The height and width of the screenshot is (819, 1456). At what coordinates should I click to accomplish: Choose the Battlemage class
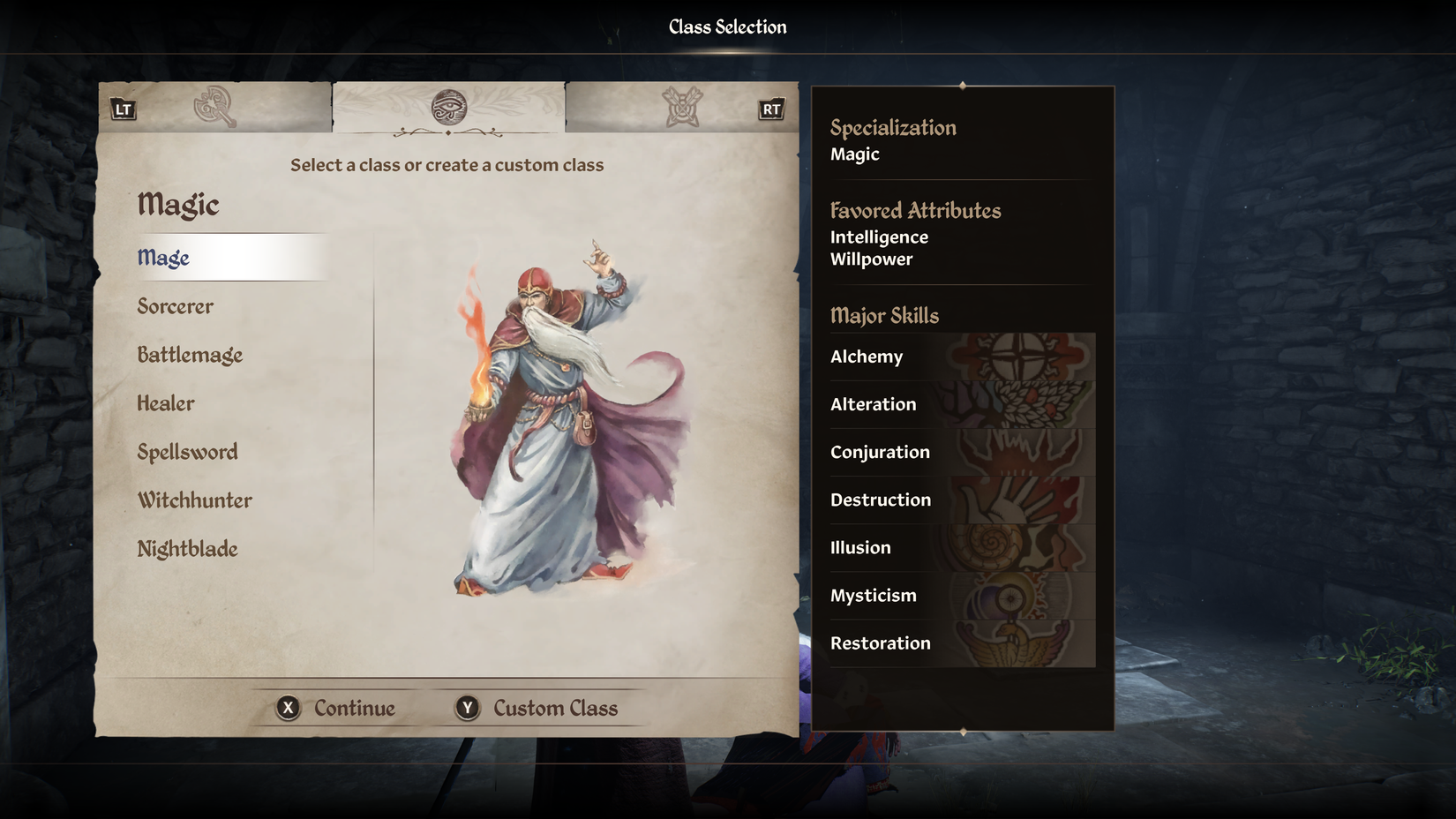(x=190, y=355)
